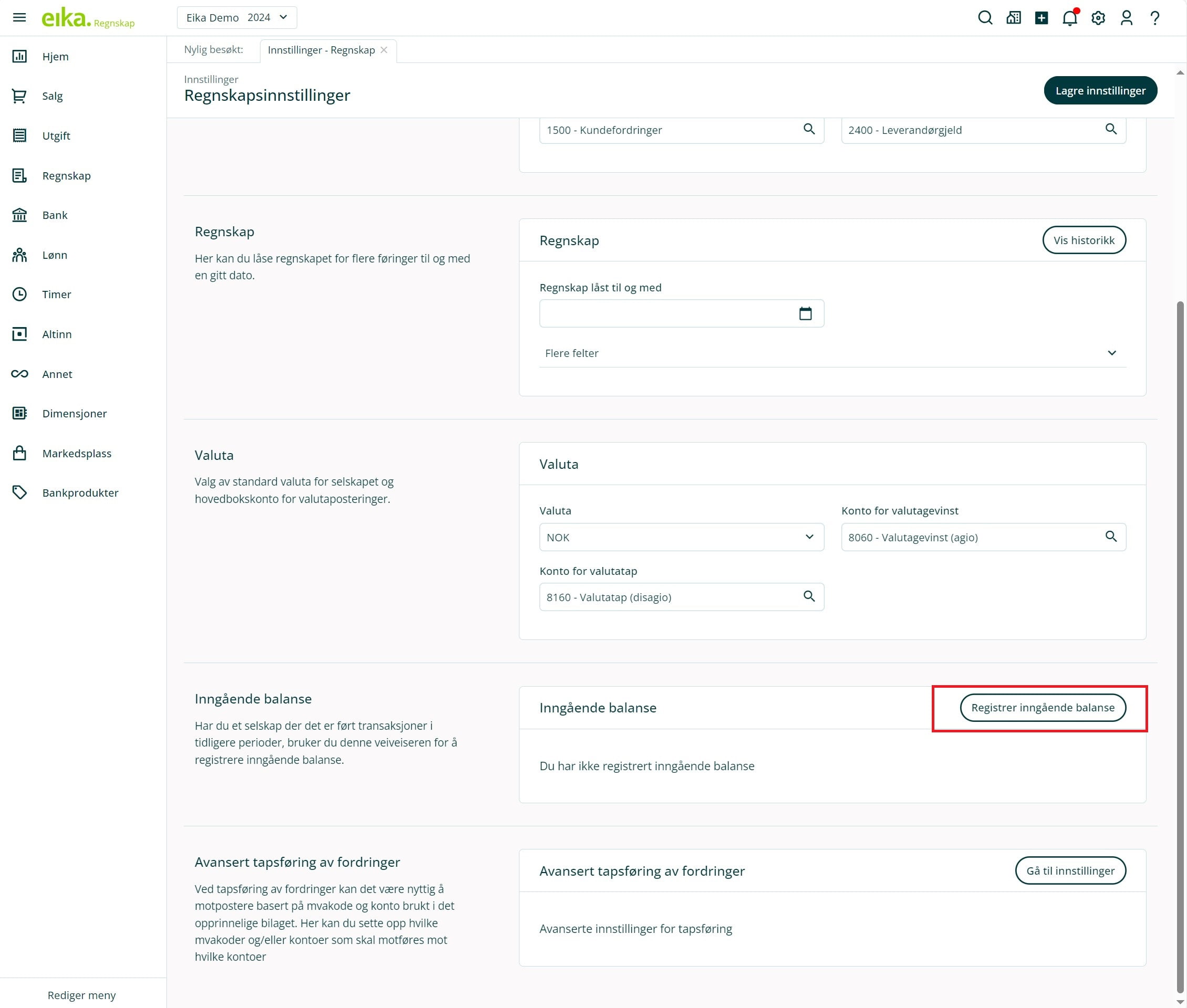The image size is (1187, 1008).
Task: Click the Vis historikk button
Action: (x=1084, y=240)
